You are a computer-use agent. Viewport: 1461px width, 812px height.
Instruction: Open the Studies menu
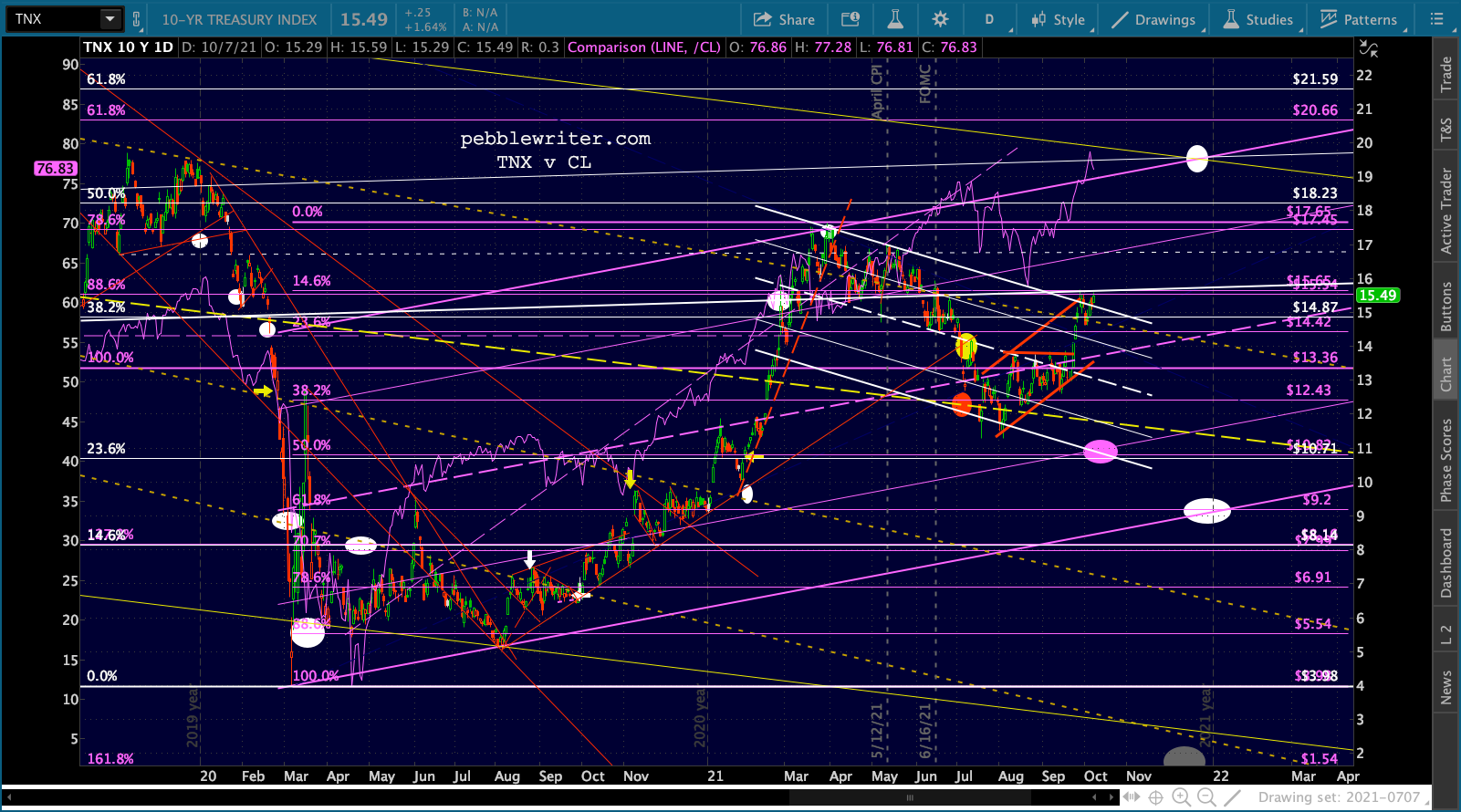(1258, 19)
